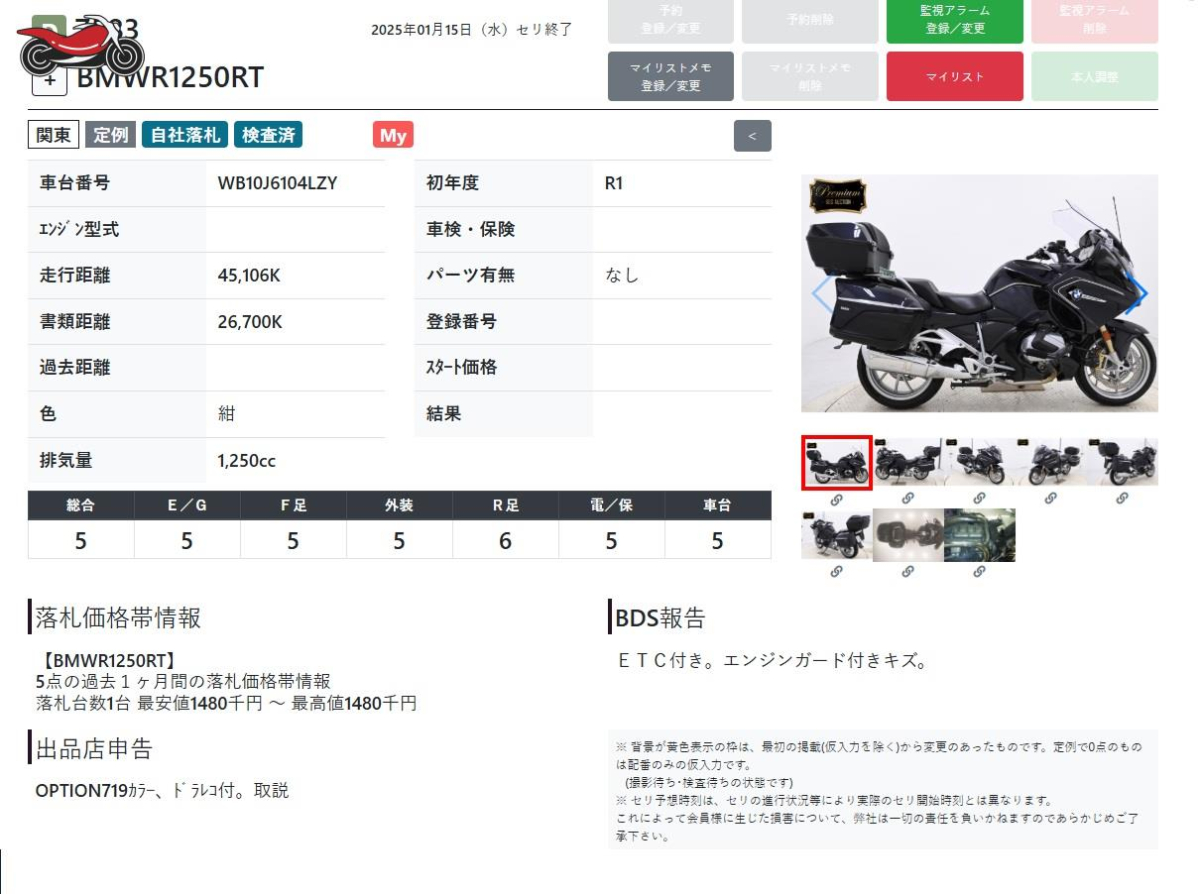Open the large main motorcycle photo
1200x894 pixels.
click(980, 294)
